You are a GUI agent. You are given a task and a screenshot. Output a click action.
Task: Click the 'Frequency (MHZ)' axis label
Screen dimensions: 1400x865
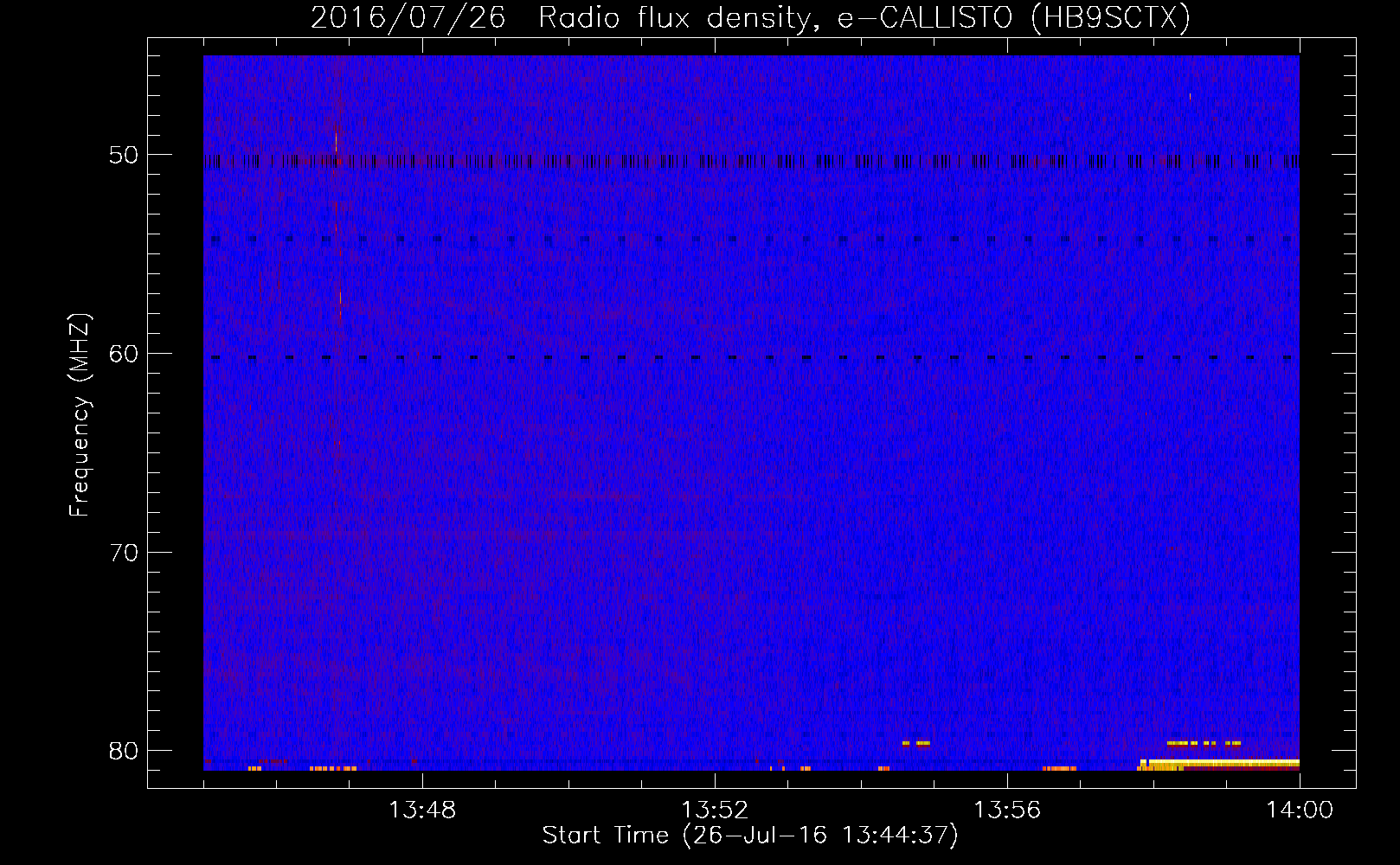(79, 415)
